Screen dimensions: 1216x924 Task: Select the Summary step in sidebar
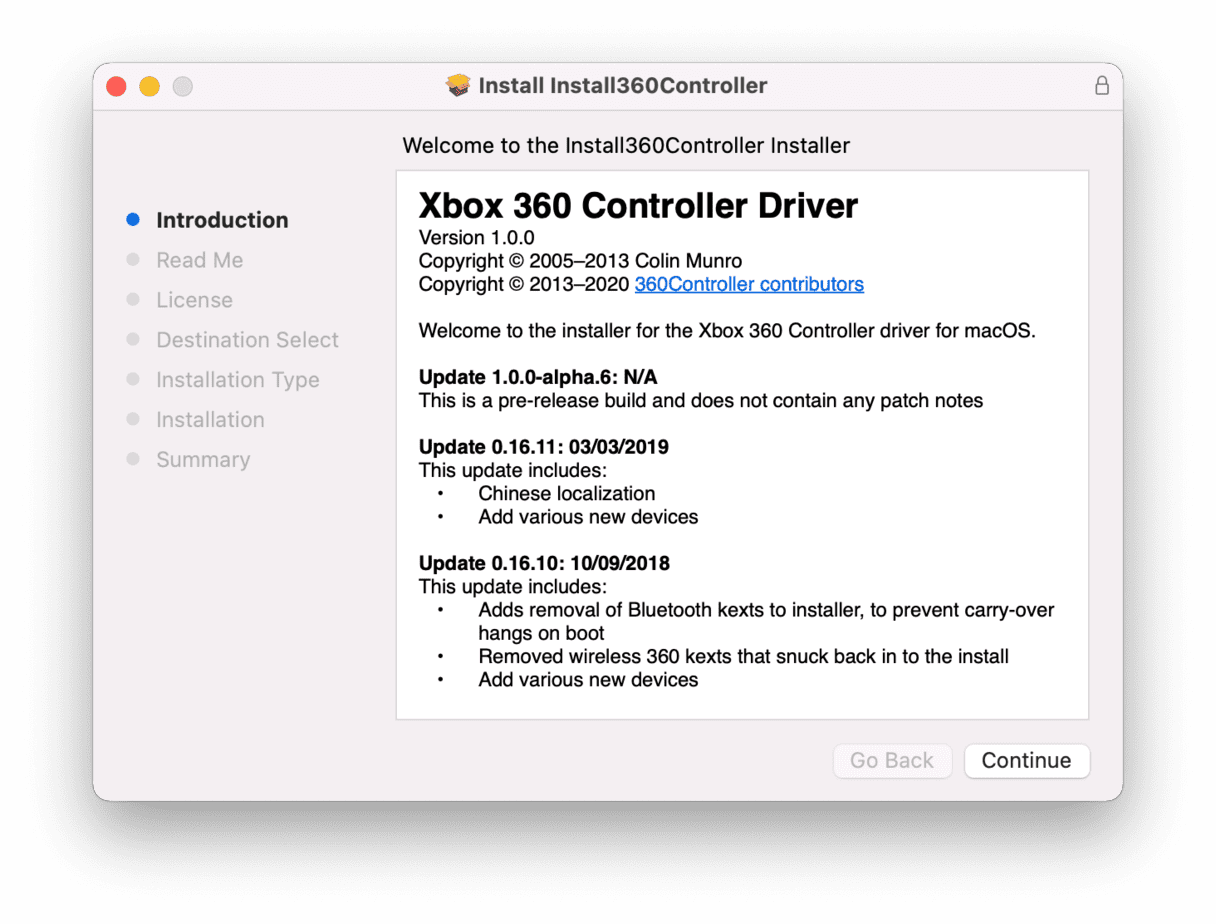point(203,460)
